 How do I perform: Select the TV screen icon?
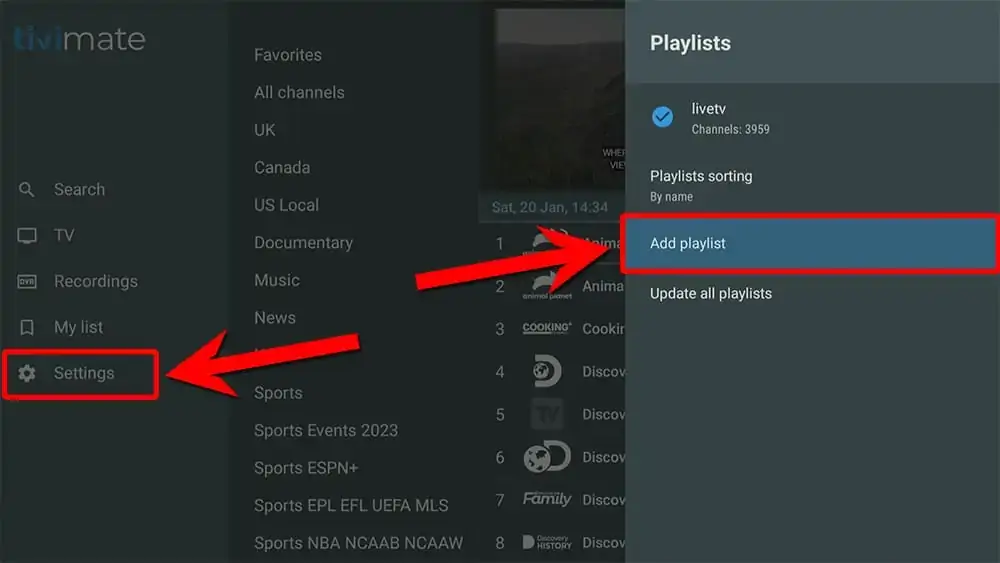coord(27,236)
